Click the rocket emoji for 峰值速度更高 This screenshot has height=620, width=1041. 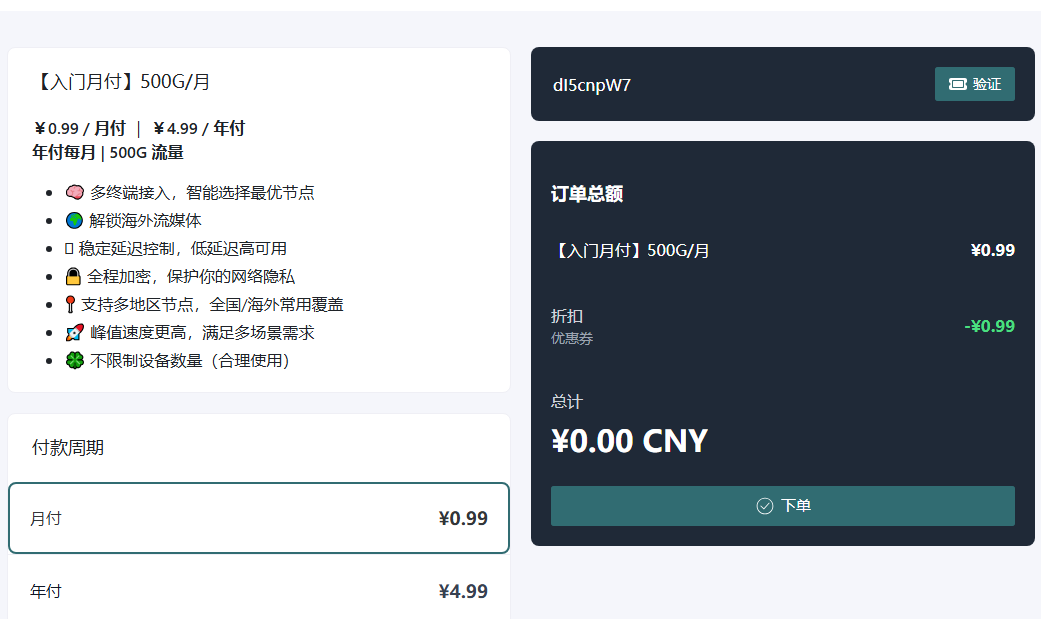74,332
